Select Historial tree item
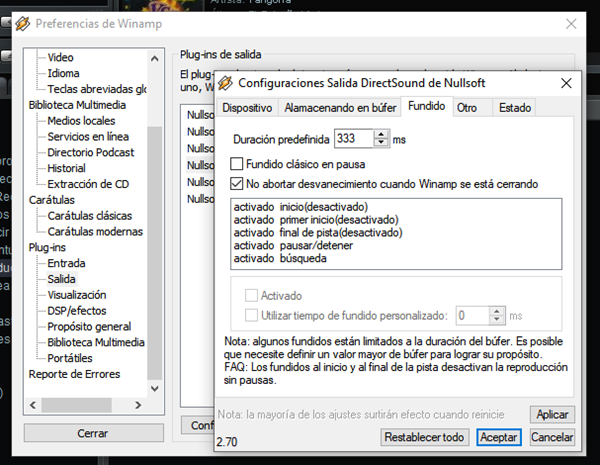This screenshot has width=600, height=465. (x=66, y=168)
